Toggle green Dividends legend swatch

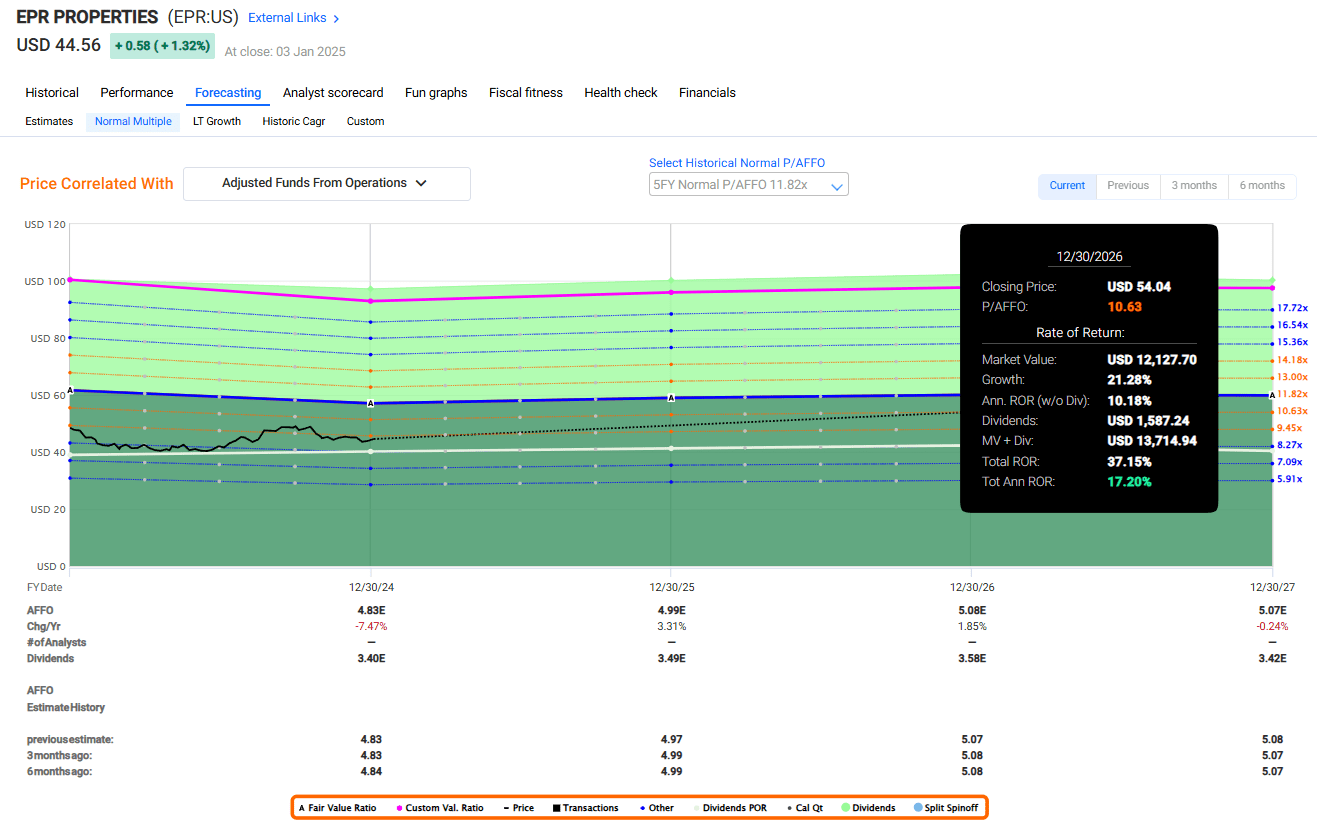click(845, 808)
